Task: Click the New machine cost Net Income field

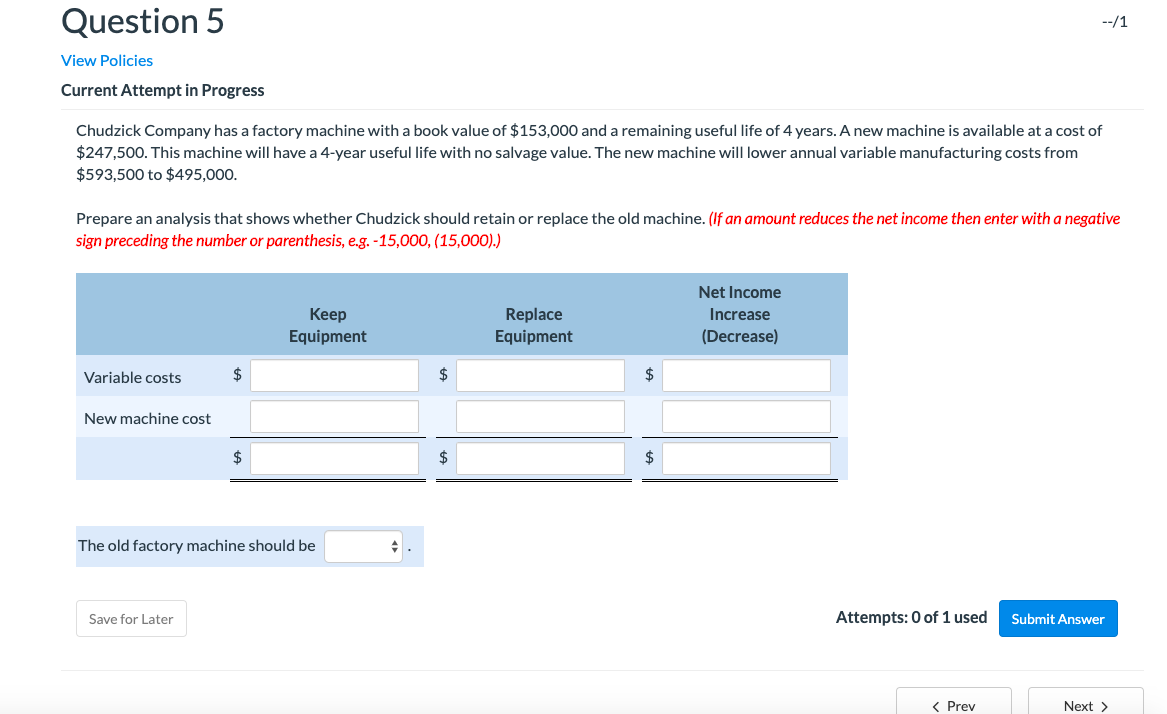Action: coord(746,416)
